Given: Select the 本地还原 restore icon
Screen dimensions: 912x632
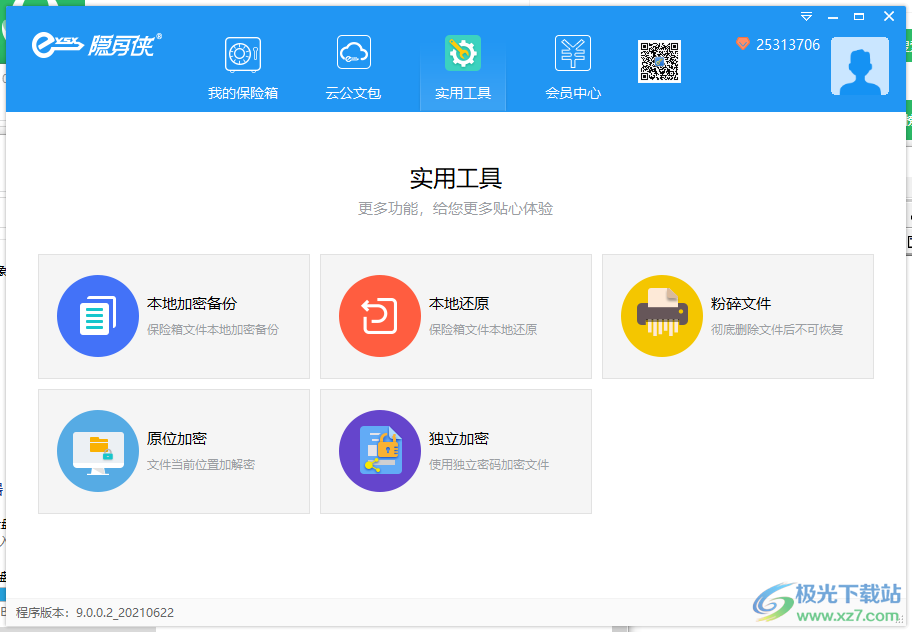Looking at the screenshot, I should click(x=380, y=316).
